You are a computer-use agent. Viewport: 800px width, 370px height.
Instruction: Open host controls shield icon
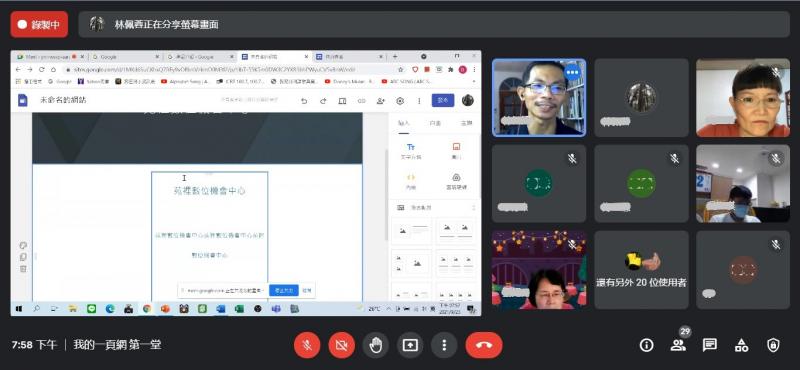[773, 346]
